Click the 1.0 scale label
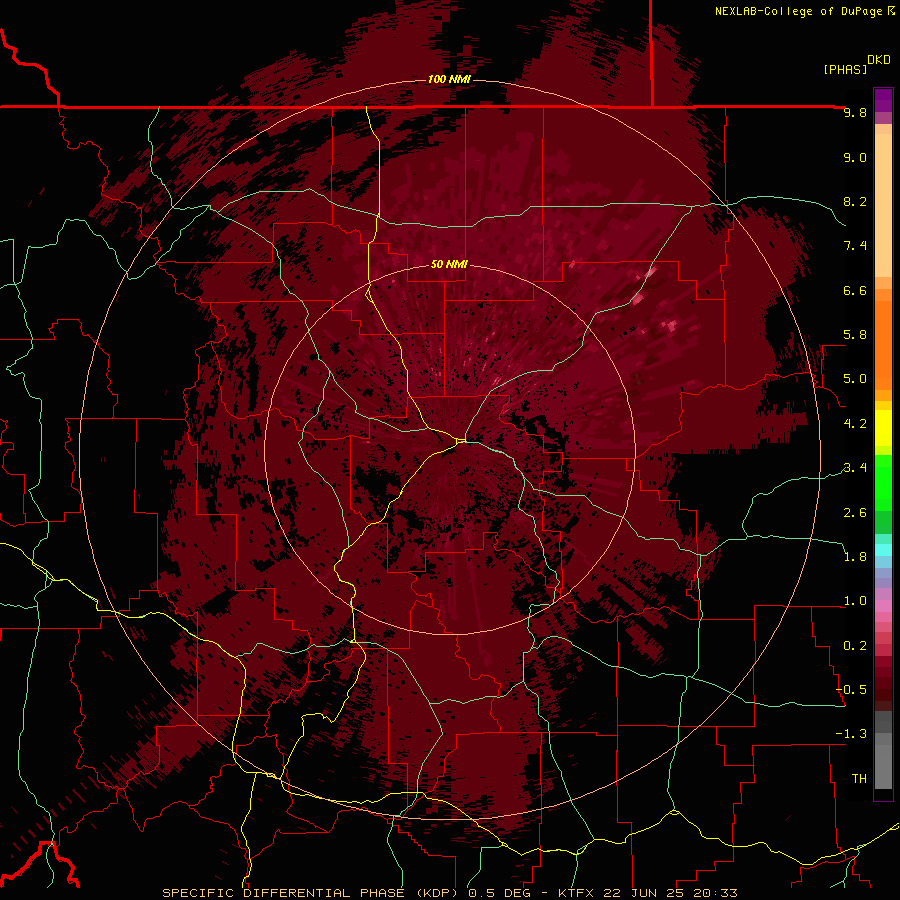This screenshot has width=900, height=900. (855, 601)
